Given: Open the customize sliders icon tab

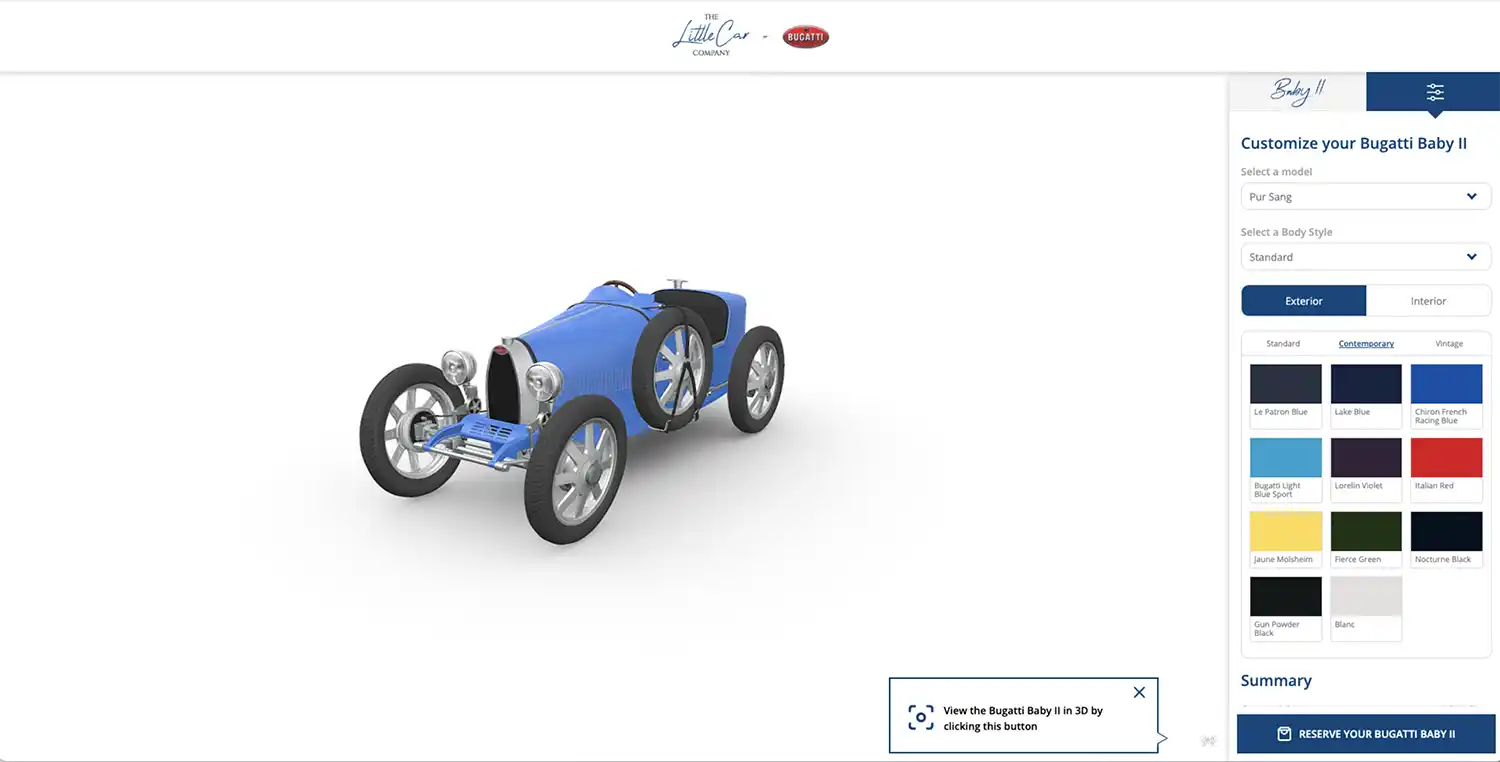Looking at the screenshot, I should (1434, 92).
